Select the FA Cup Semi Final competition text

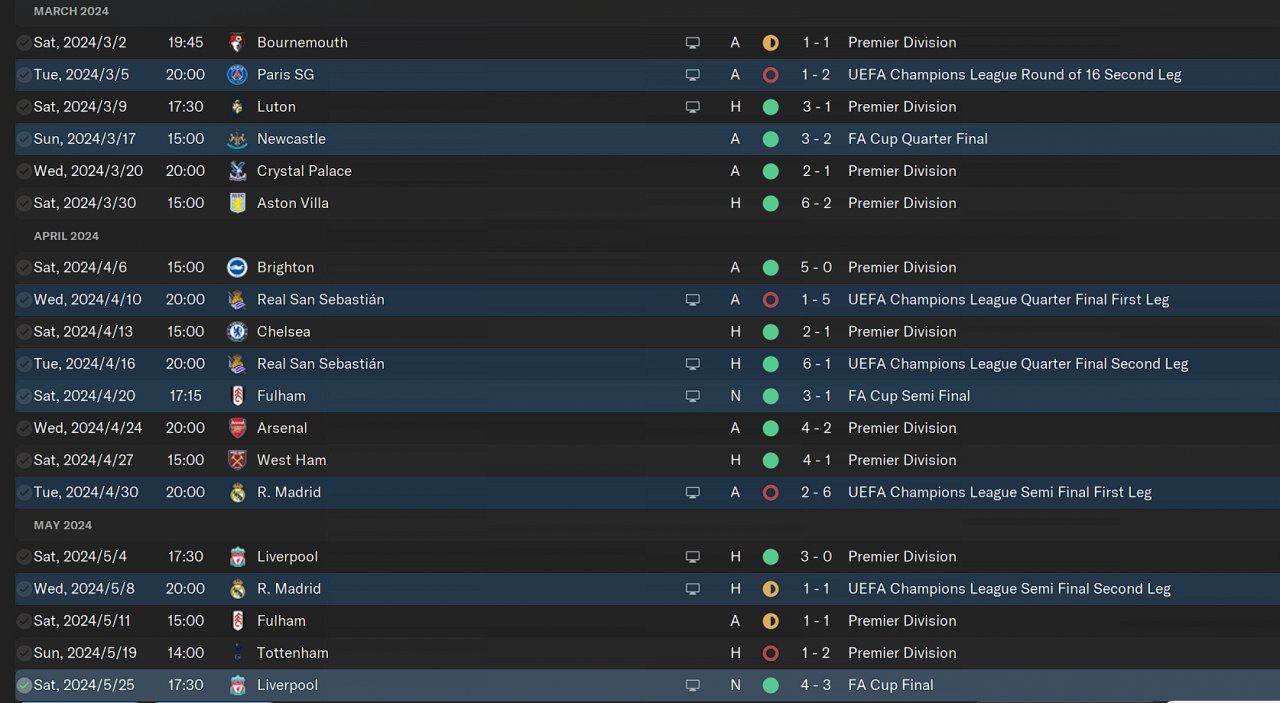tap(909, 396)
